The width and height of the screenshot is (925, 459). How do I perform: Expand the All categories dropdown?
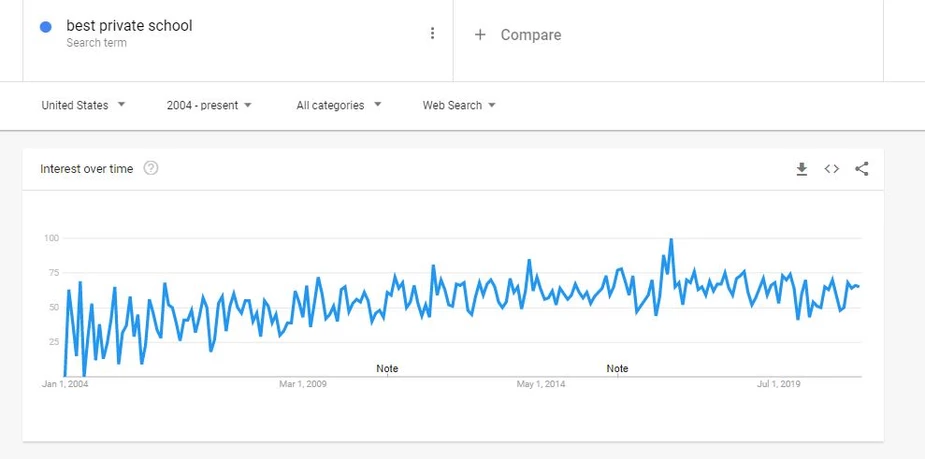[x=339, y=106]
